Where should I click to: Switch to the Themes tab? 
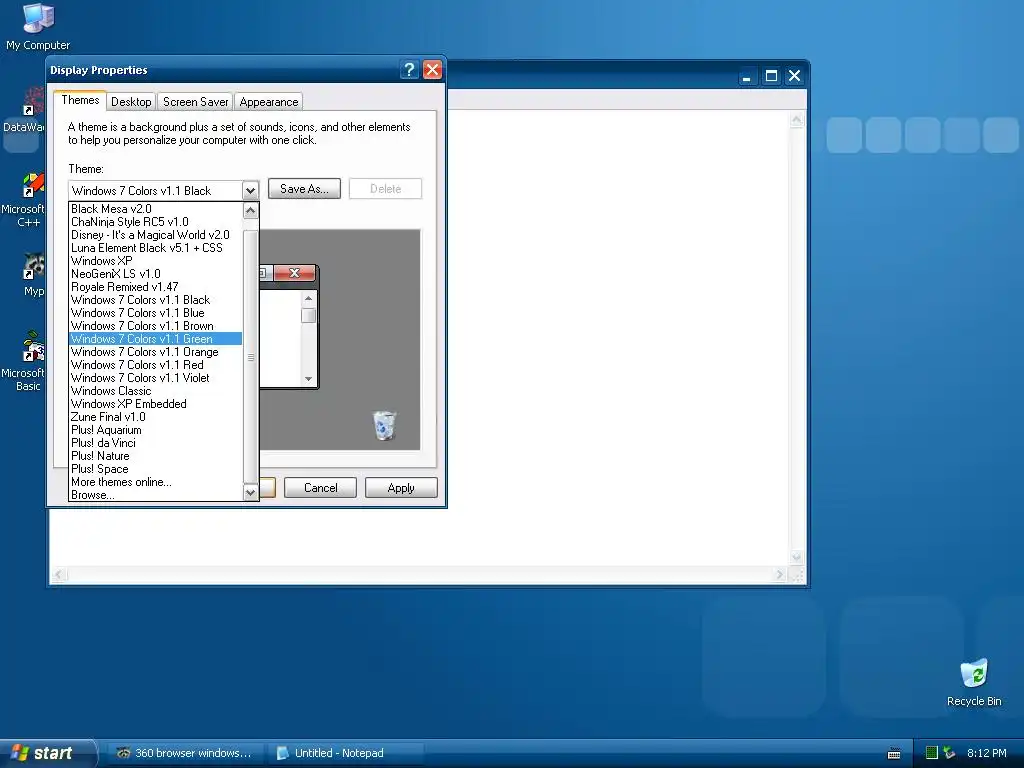pyautogui.click(x=80, y=100)
